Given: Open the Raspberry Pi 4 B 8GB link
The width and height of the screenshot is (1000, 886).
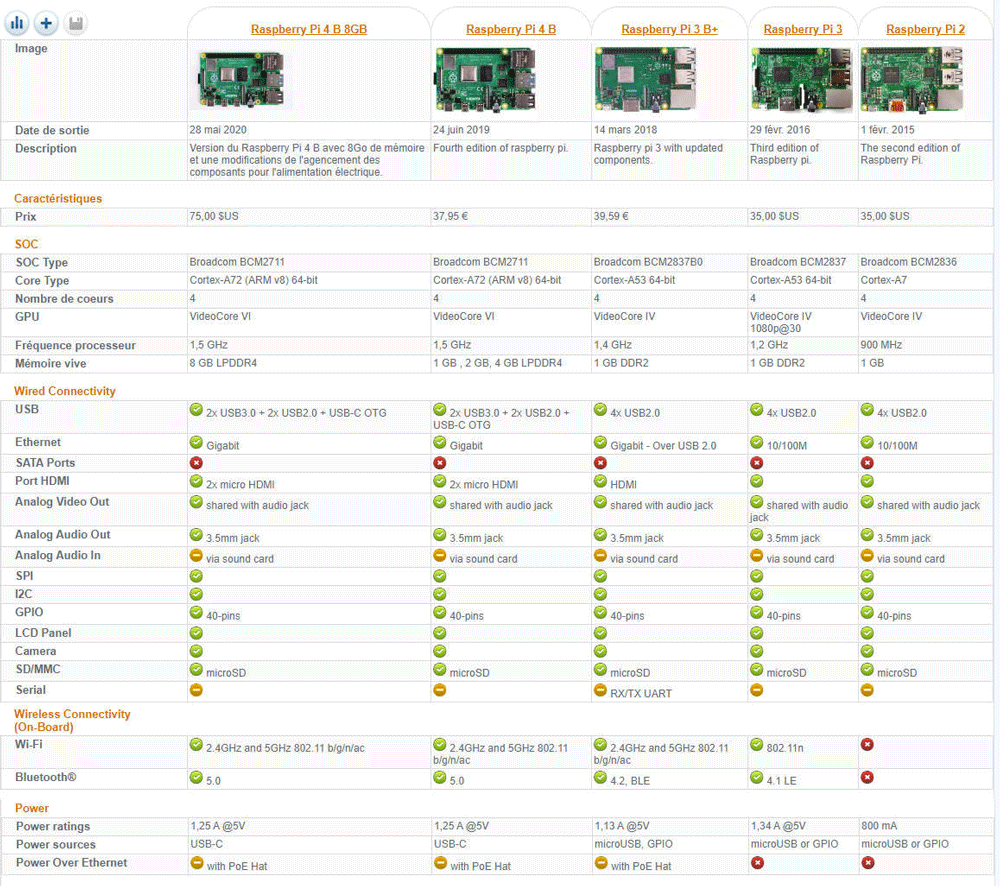Looking at the screenshot, I should click(x=309, y=29).
